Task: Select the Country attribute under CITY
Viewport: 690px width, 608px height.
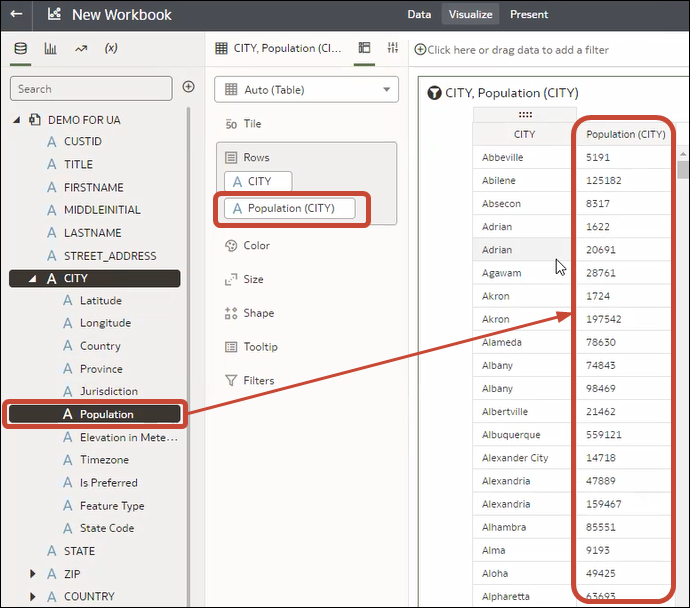Action: (100, 346)
